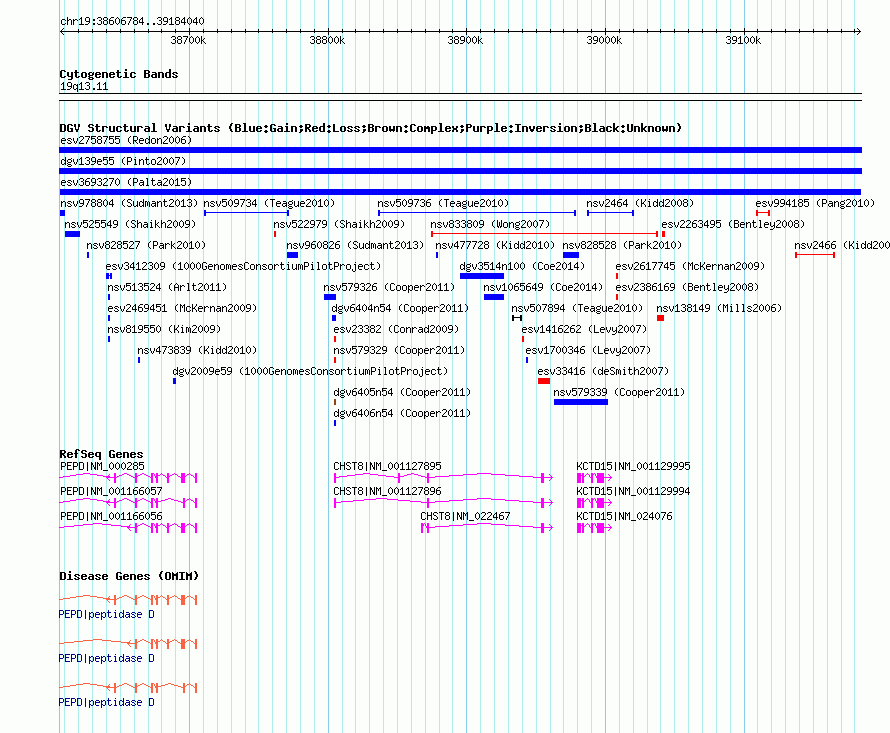This screenshot has height=733, width=890.
Task: Open nsv473839 (Kidd2010) variant label
Action: 197,350
